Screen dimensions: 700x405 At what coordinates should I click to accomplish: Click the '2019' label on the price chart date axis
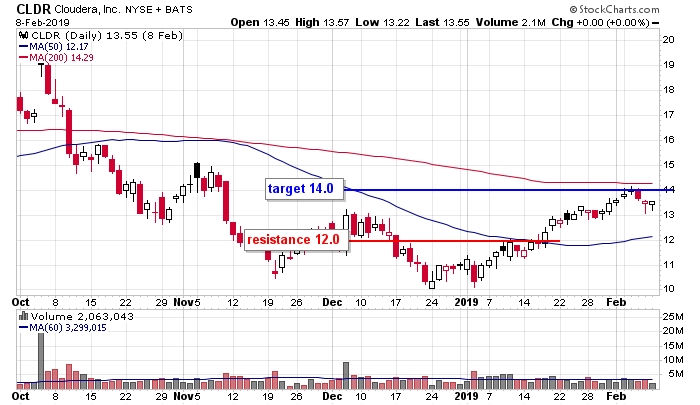(466, 302)
